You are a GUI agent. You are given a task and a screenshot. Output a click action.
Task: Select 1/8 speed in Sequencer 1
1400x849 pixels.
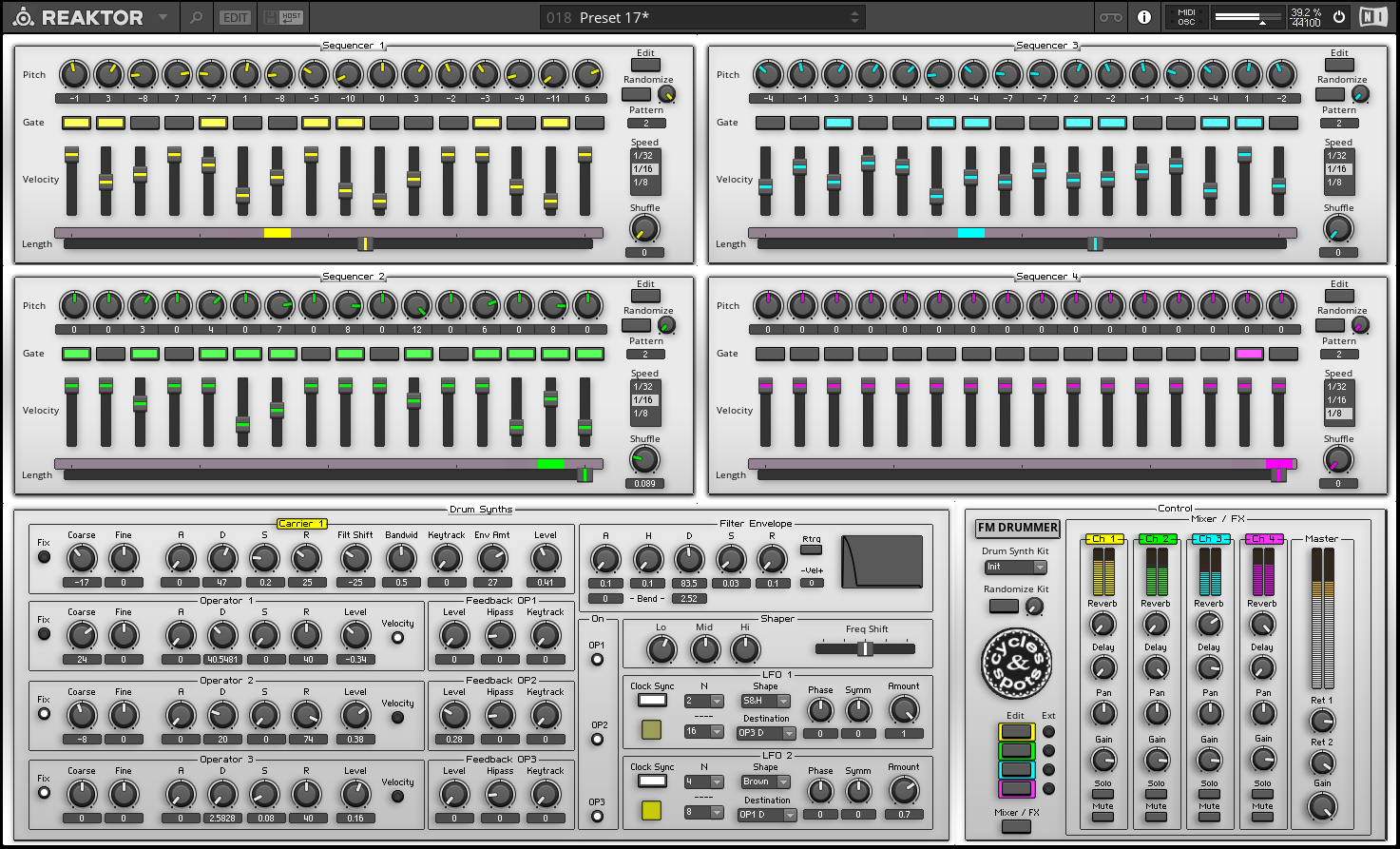click(x=644, y=183)
